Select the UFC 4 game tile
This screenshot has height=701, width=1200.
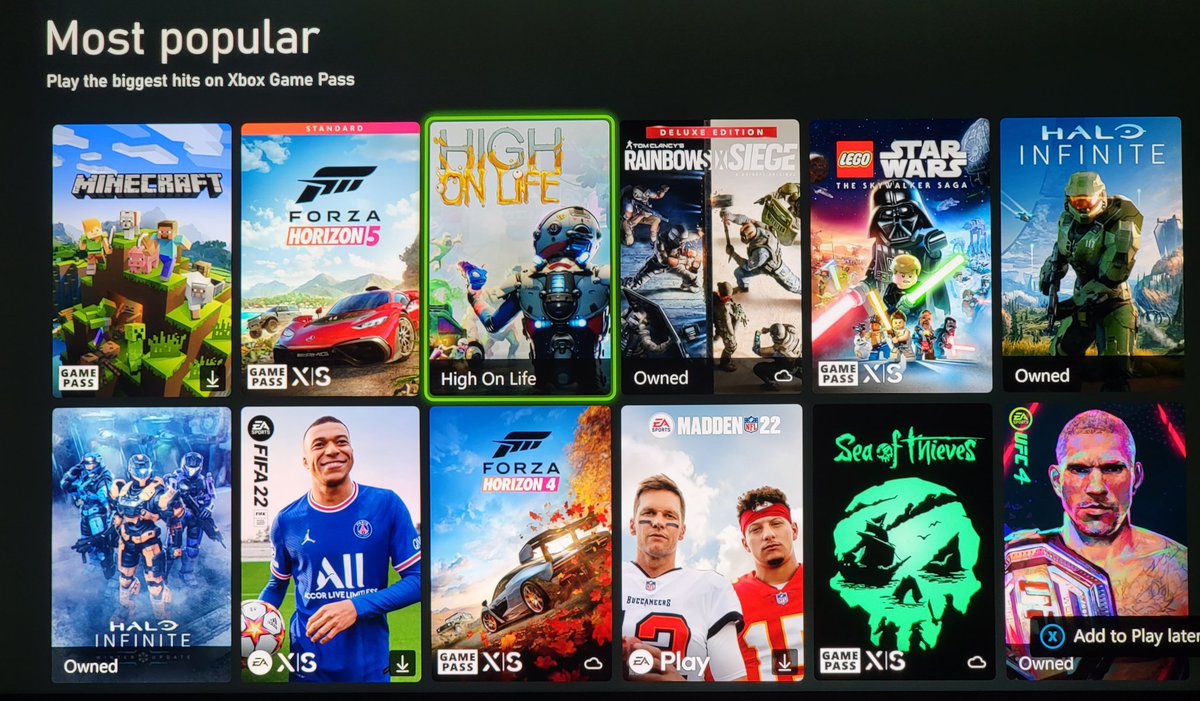click(x=1094, y=541)
